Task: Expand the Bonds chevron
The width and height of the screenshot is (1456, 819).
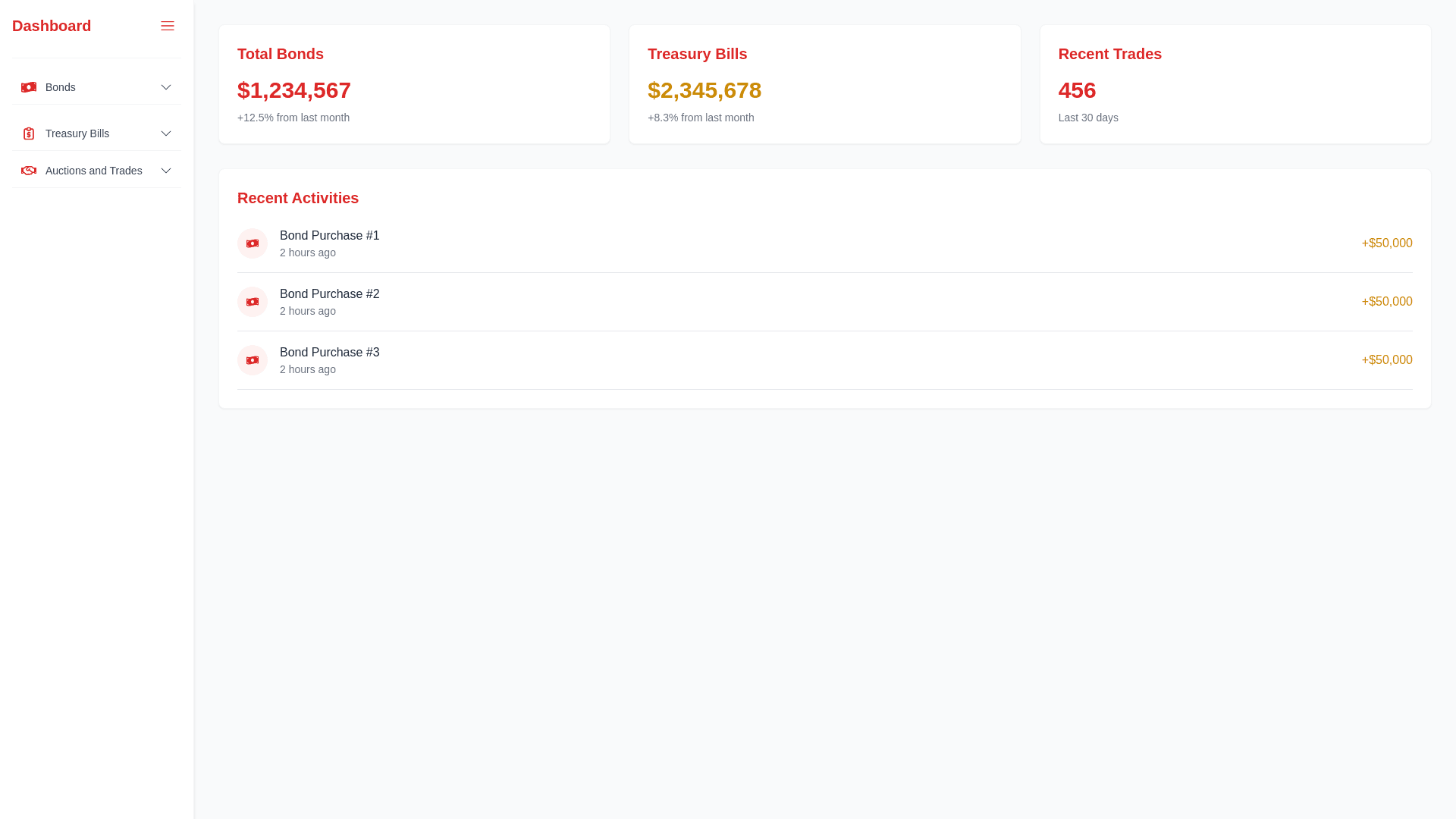Action: 166,87
